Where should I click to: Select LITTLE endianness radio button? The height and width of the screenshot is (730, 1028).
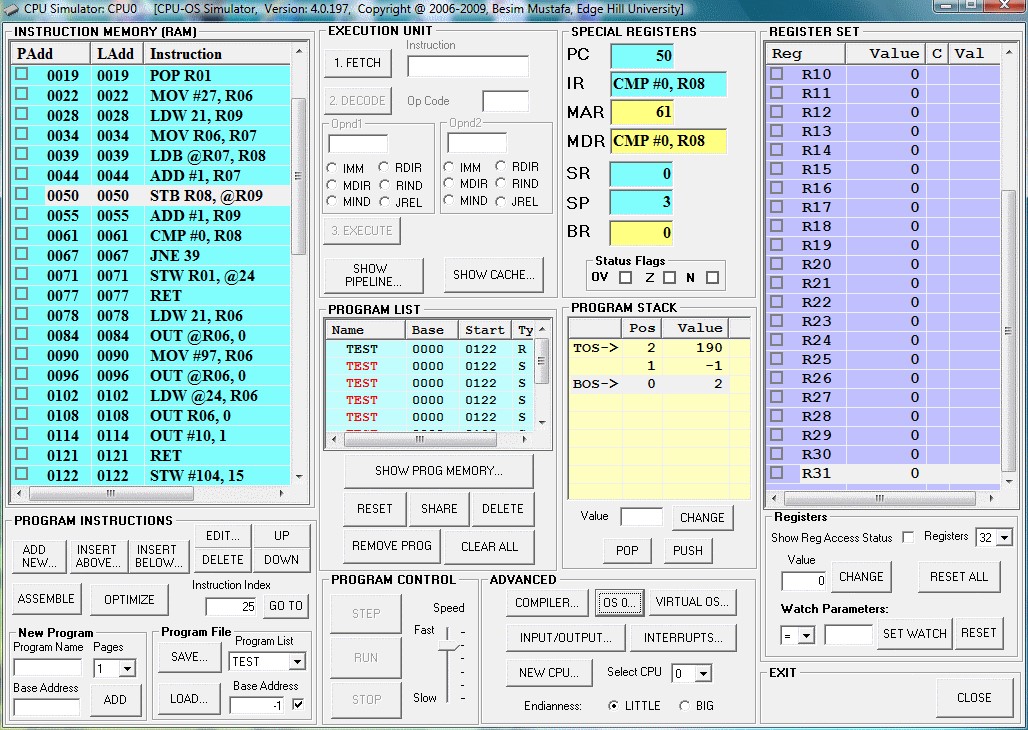coord(613,706)
